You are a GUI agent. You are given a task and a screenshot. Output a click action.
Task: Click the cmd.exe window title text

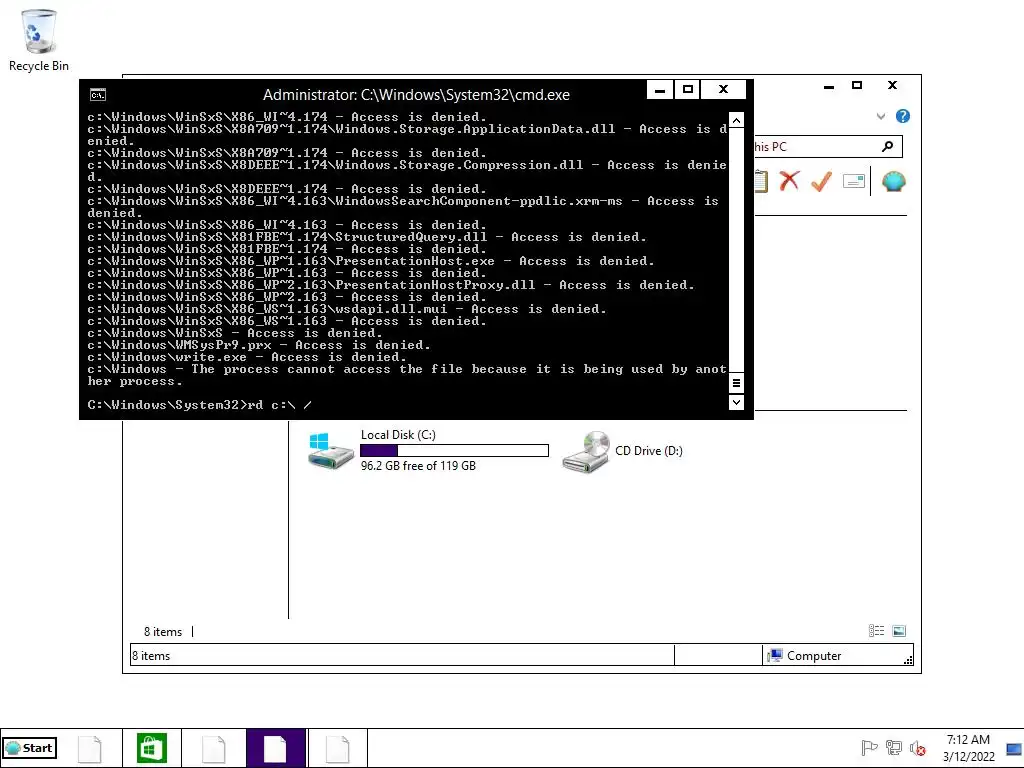tap(416, 95)
